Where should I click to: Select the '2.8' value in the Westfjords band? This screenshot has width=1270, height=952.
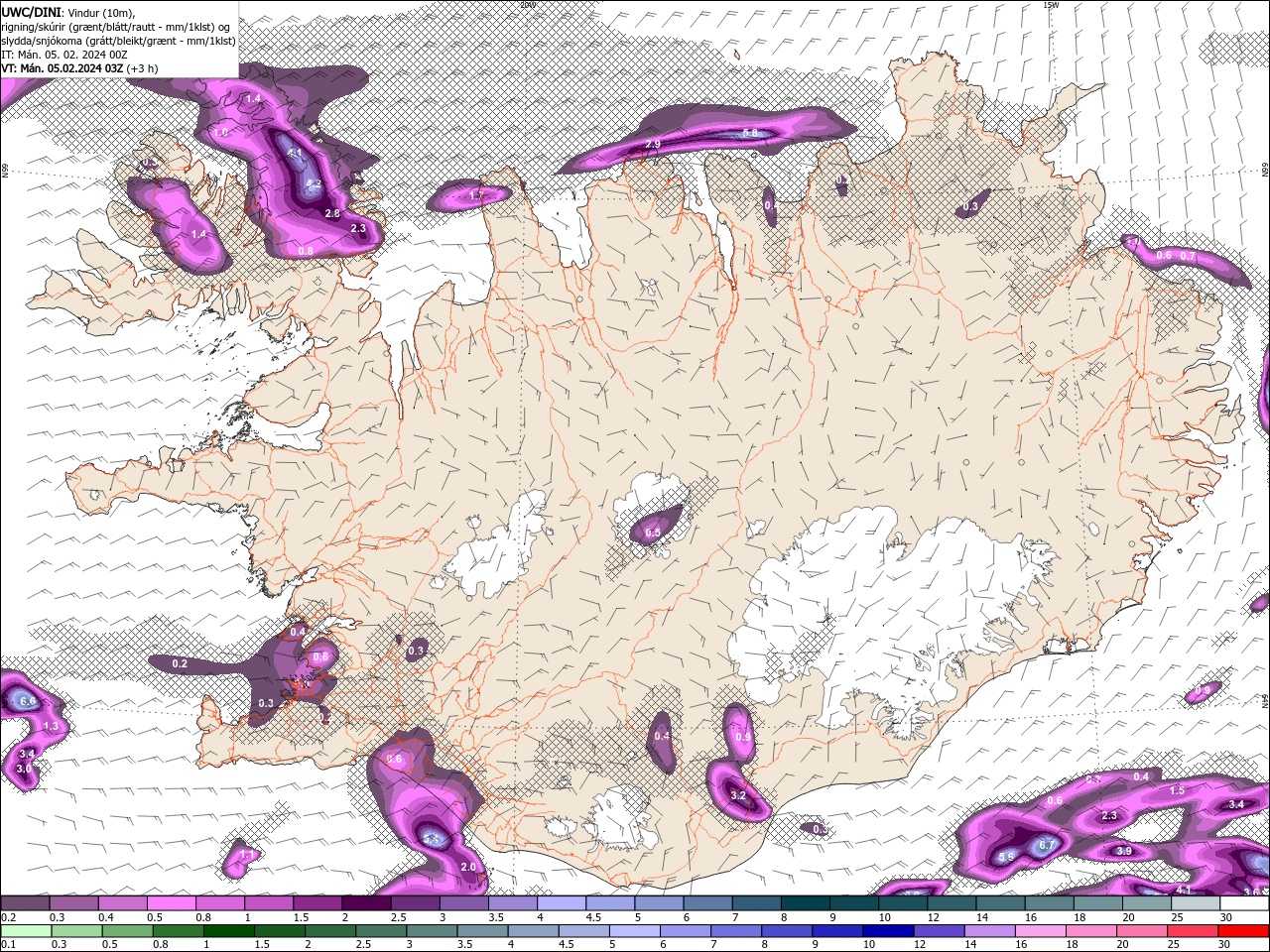333,213
